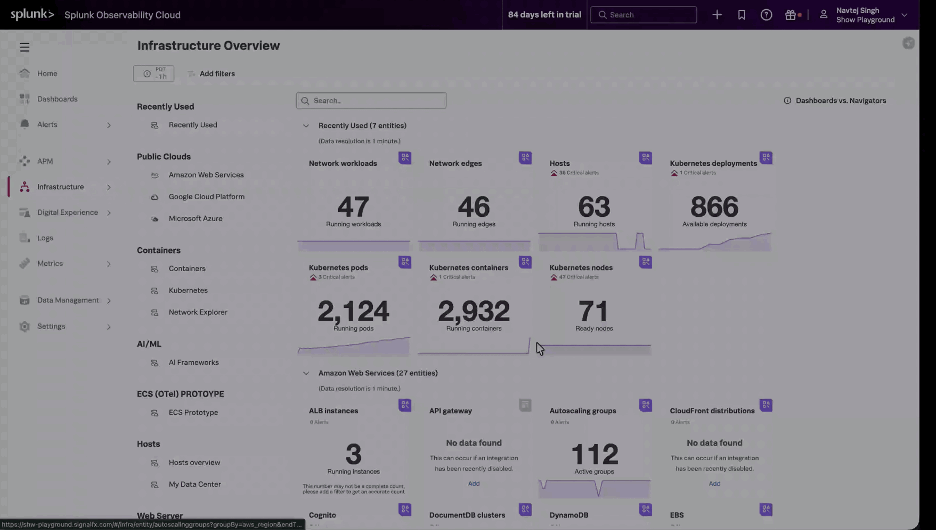This screenshot has width=936, height=530.
Task: Collapse the Amazon Web Services section
Action: coord(306,373)
